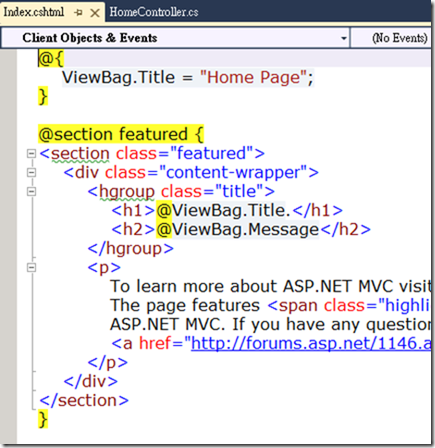
Task: Collapse the section class="featured" block
Action: (x=31, y=153)
